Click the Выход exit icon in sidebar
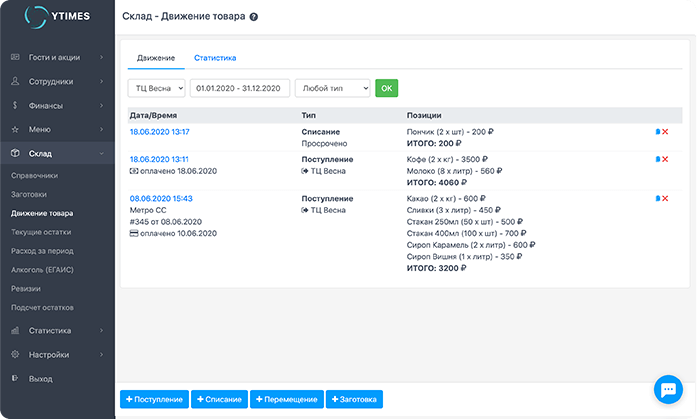This screenshot has width=697, height=419. (x=15, y=379)
